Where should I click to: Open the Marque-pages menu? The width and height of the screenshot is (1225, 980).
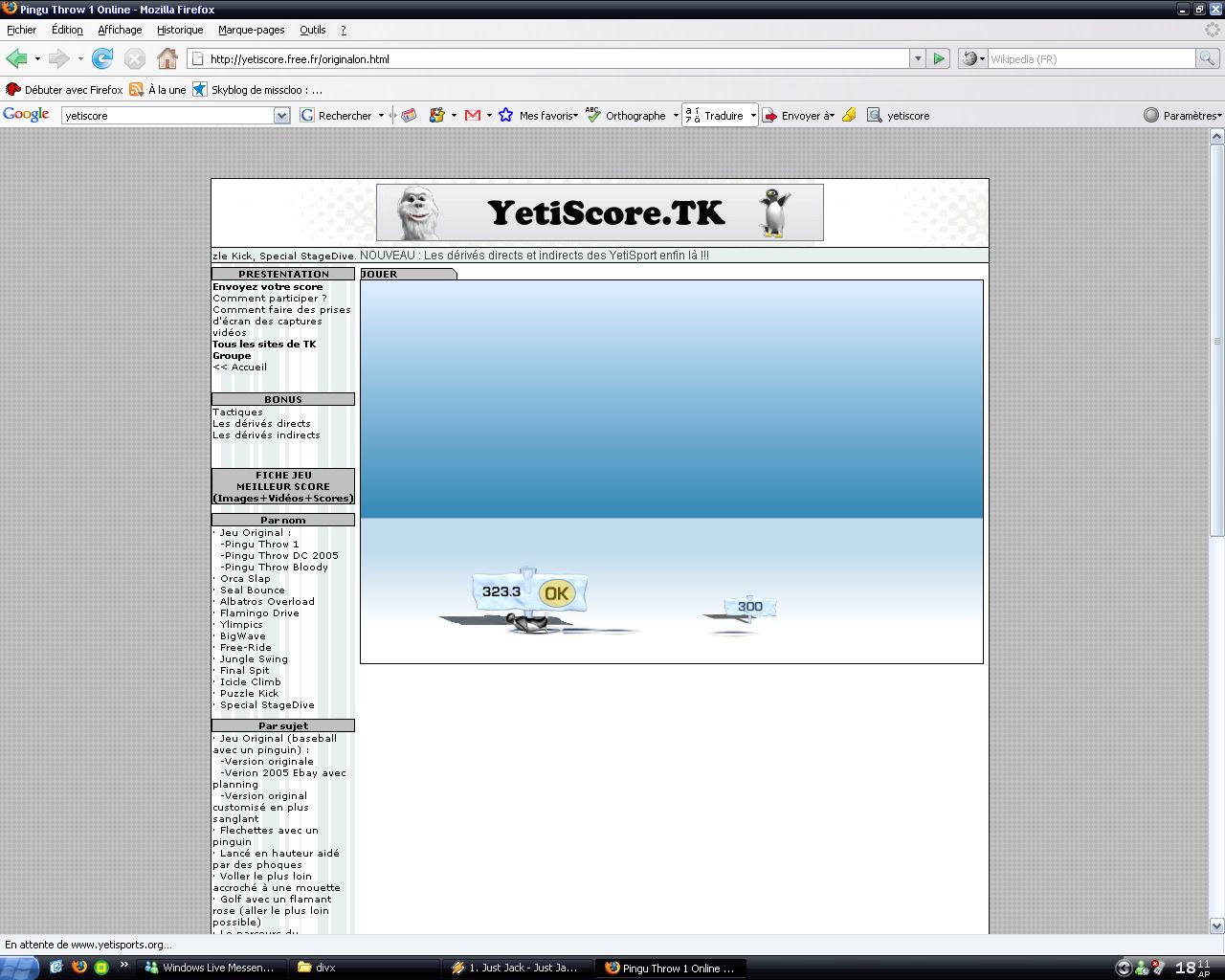[x=251, y=30]
